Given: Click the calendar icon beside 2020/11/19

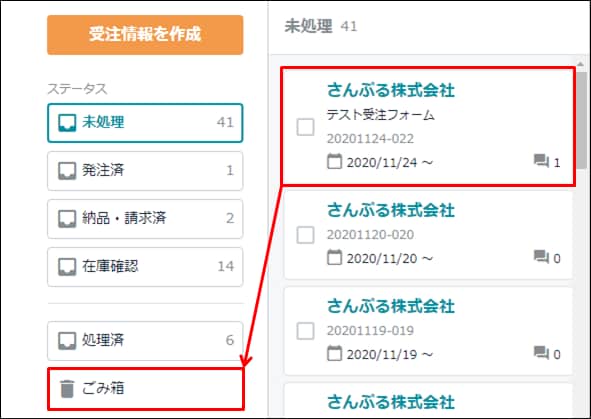Looking at the screenshot, I should click(x=334, y=353).
